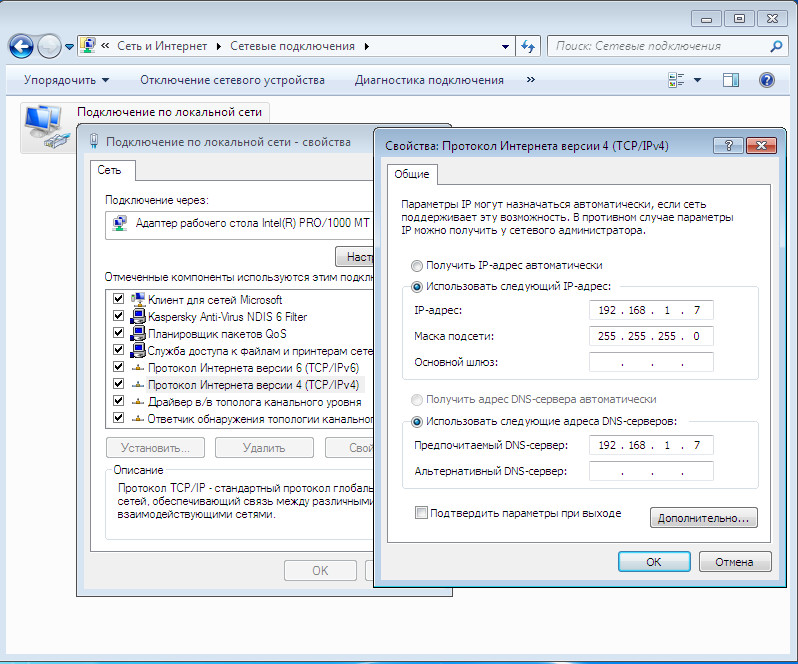Click the Предпочитаемый DNS-сервер field
Screen dimensions: 798x664
point(651,445)
